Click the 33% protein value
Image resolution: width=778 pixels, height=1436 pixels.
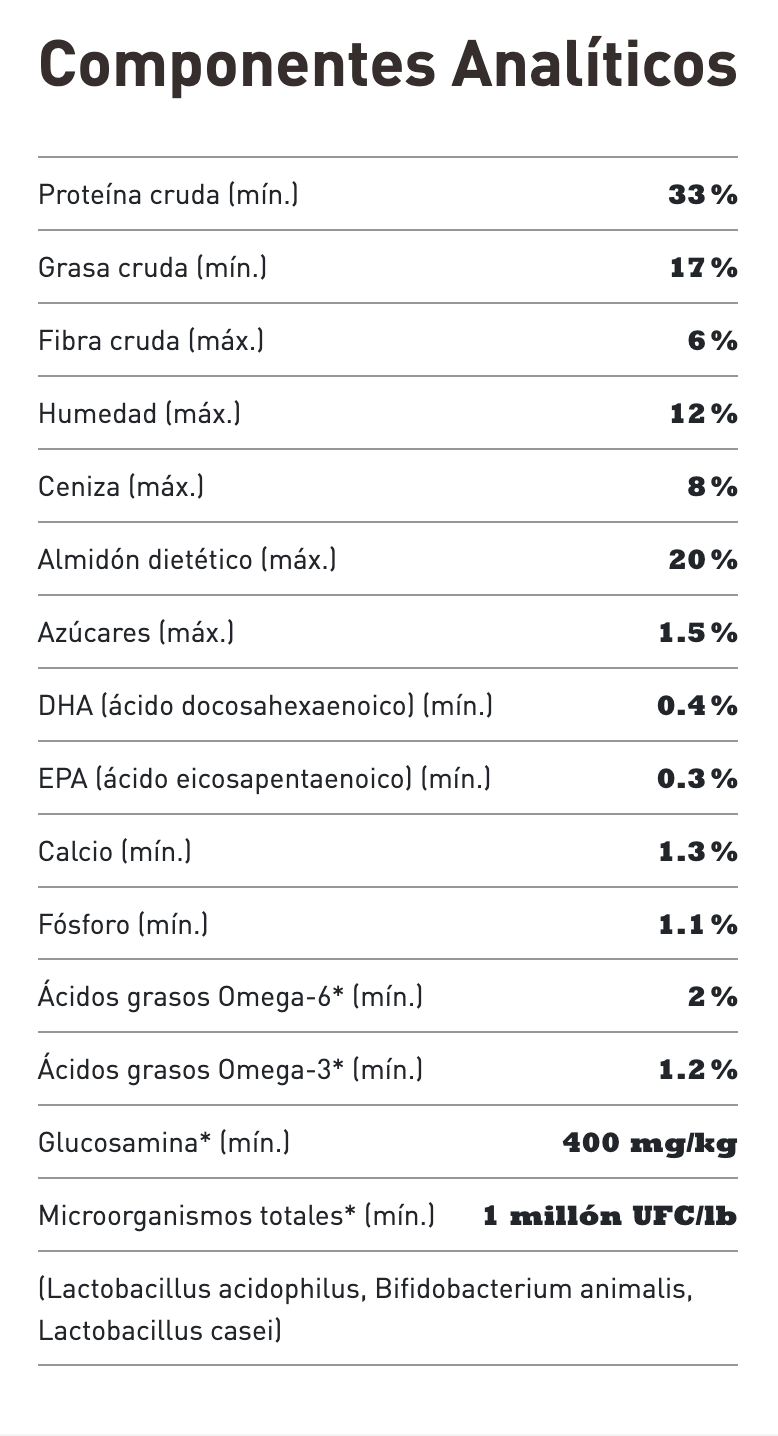point(703,194)
